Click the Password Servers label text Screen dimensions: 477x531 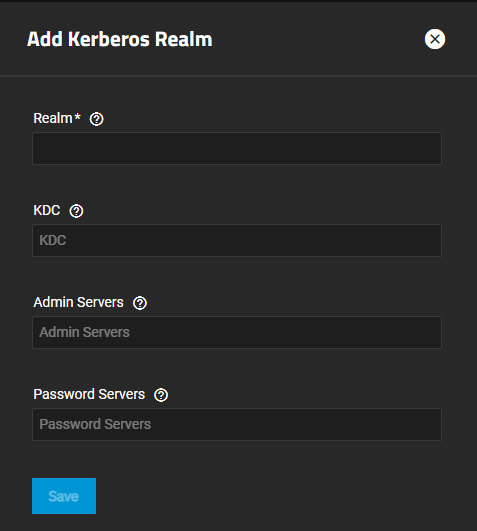[x=89, y=394]
